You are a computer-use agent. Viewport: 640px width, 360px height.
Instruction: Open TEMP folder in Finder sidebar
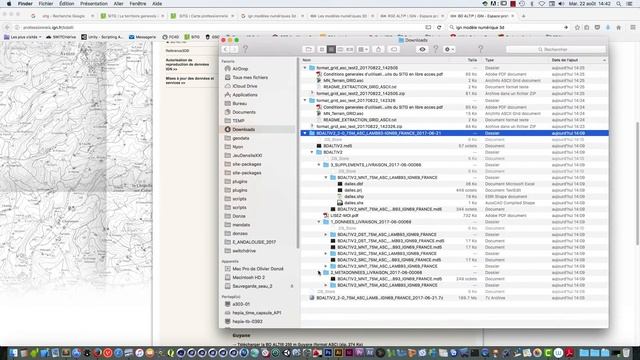(238, 121)
